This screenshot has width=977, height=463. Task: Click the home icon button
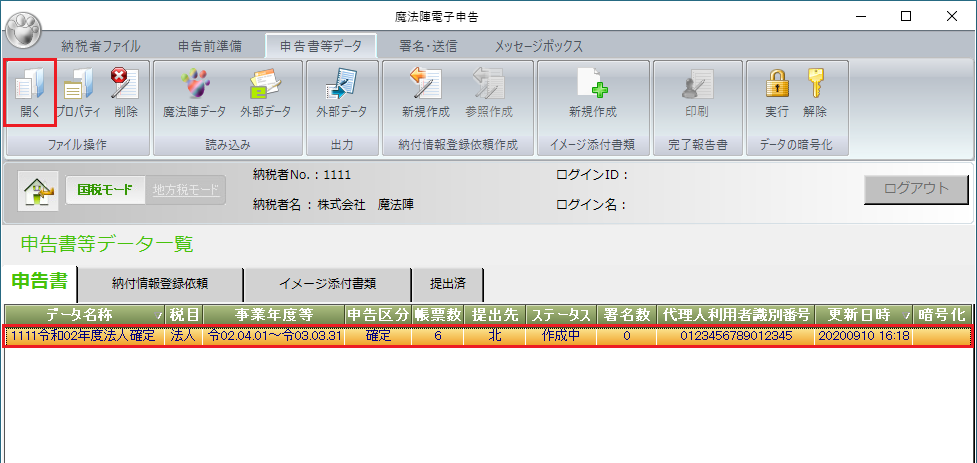coord(37,191)
